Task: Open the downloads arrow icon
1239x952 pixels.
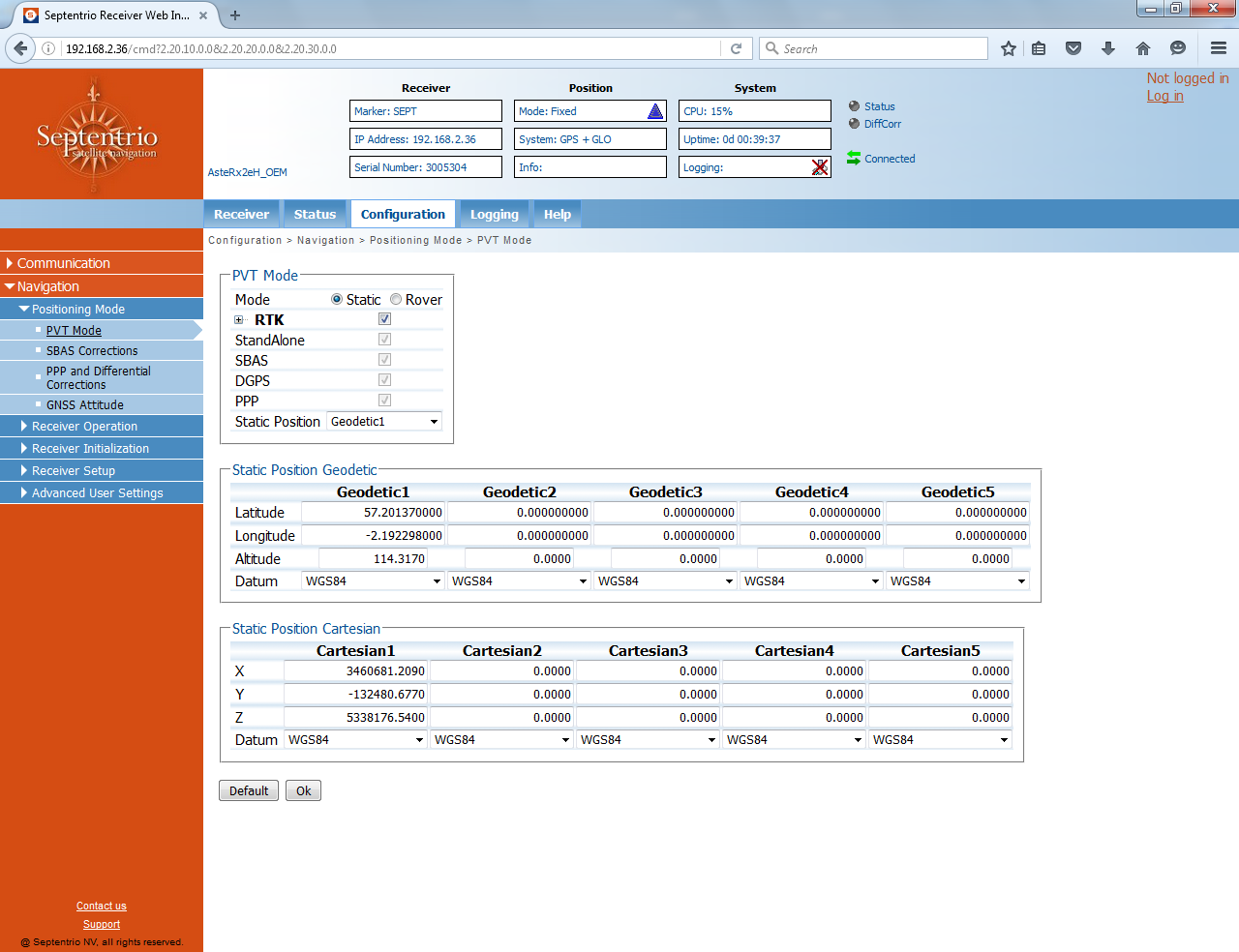Action: point(1108,48)
